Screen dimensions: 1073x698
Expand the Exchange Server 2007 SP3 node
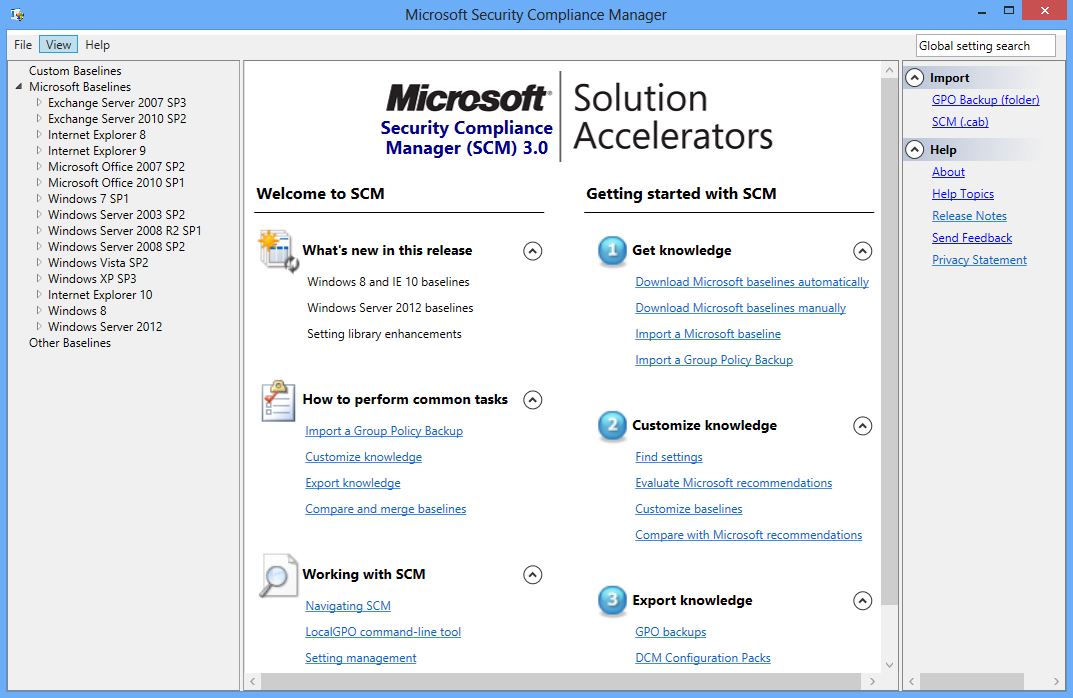[x=39, y=103]
